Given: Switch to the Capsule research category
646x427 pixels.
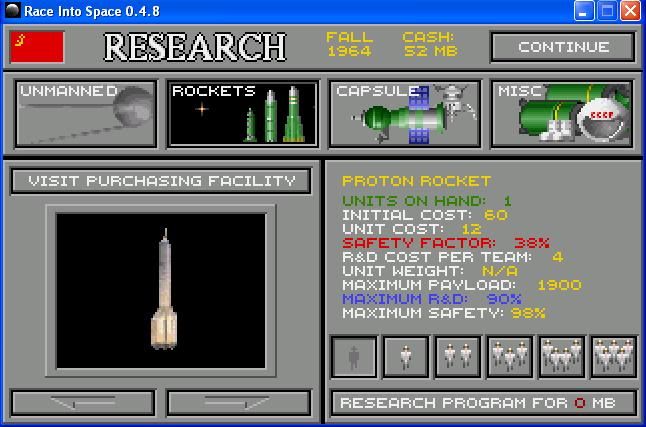Looking at the screenshot, I should pos(405,114).
